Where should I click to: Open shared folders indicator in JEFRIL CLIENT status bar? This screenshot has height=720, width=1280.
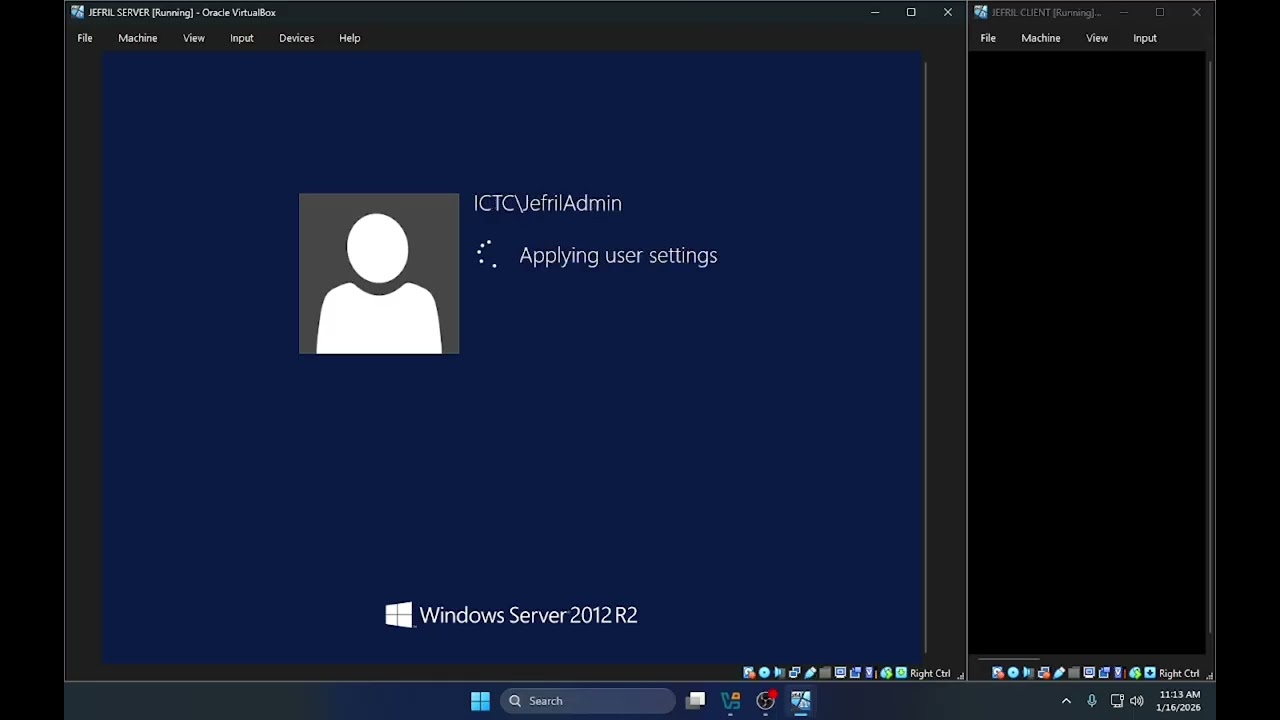pos(1074,673)
